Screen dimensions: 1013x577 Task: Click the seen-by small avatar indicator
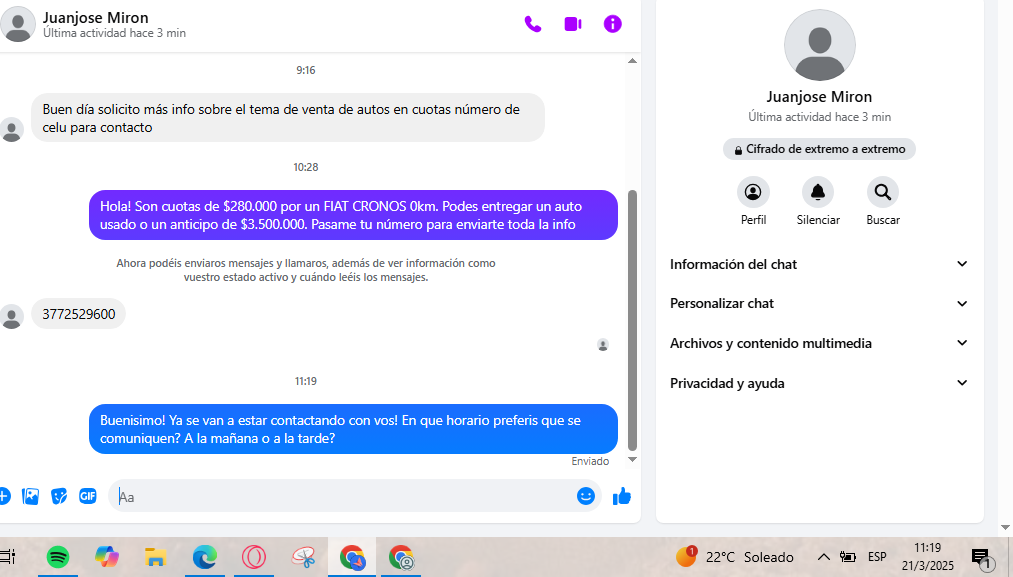[x=603, y=345]
